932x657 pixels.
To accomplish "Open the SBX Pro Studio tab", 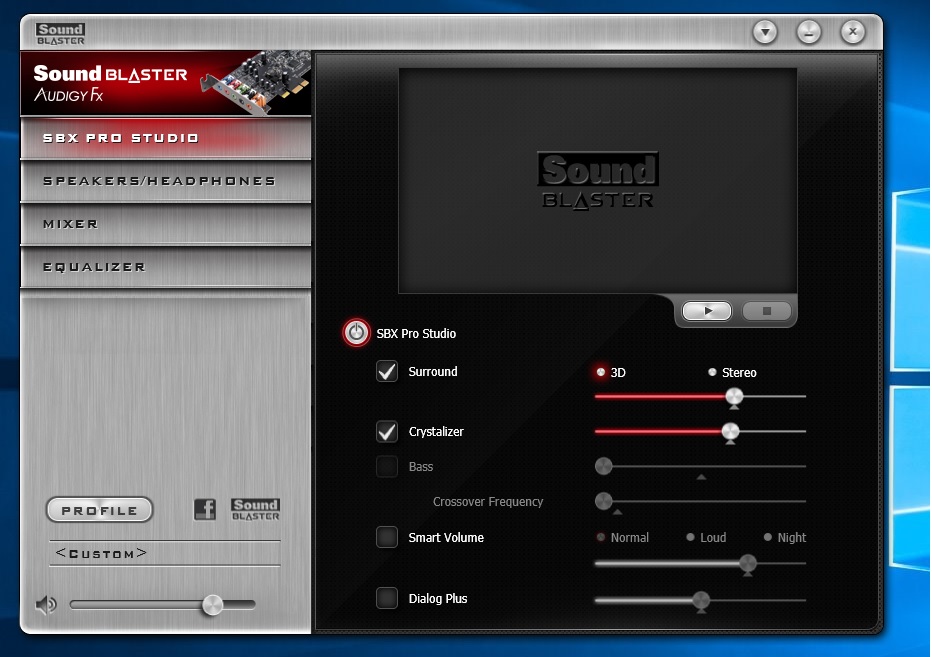I will 166,138.
